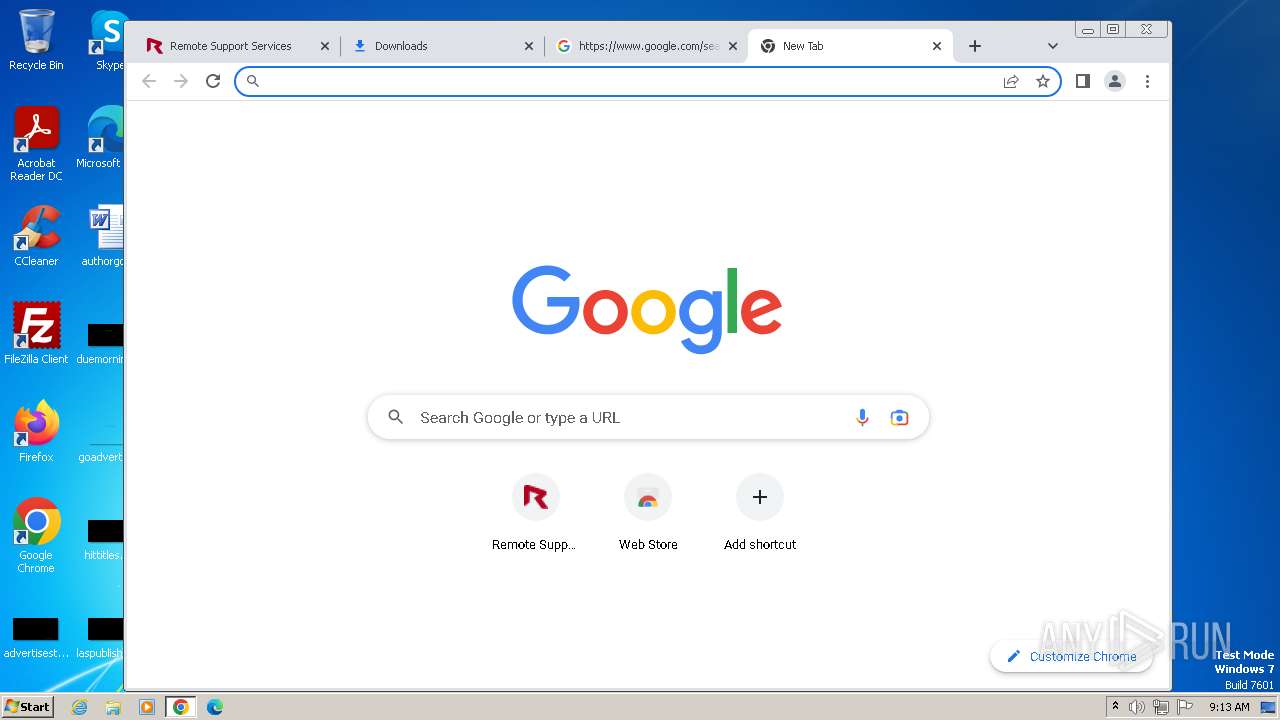The height and width of the screenshot is (720, 1280).
Task: Expand the tab search dropdown chevron
Action: click(x=1053, y=46)
